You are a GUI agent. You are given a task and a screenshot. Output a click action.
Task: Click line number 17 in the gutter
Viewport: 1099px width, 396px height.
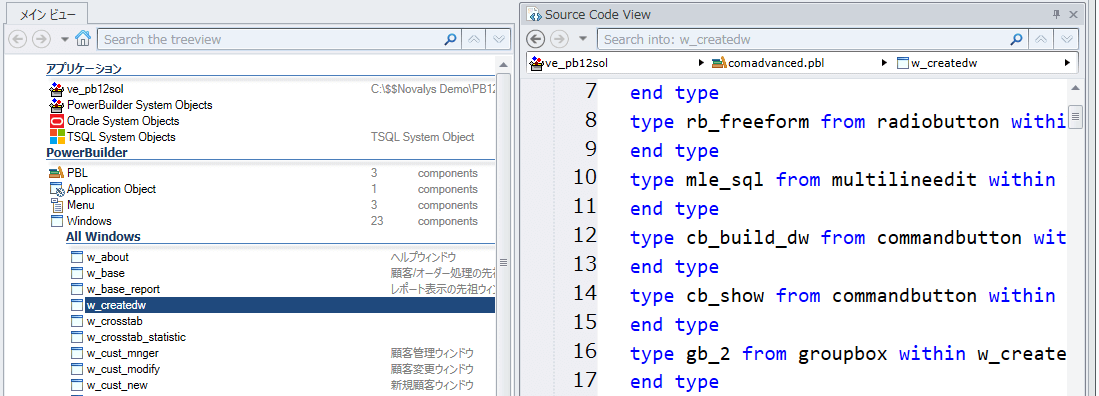point(584,381)
